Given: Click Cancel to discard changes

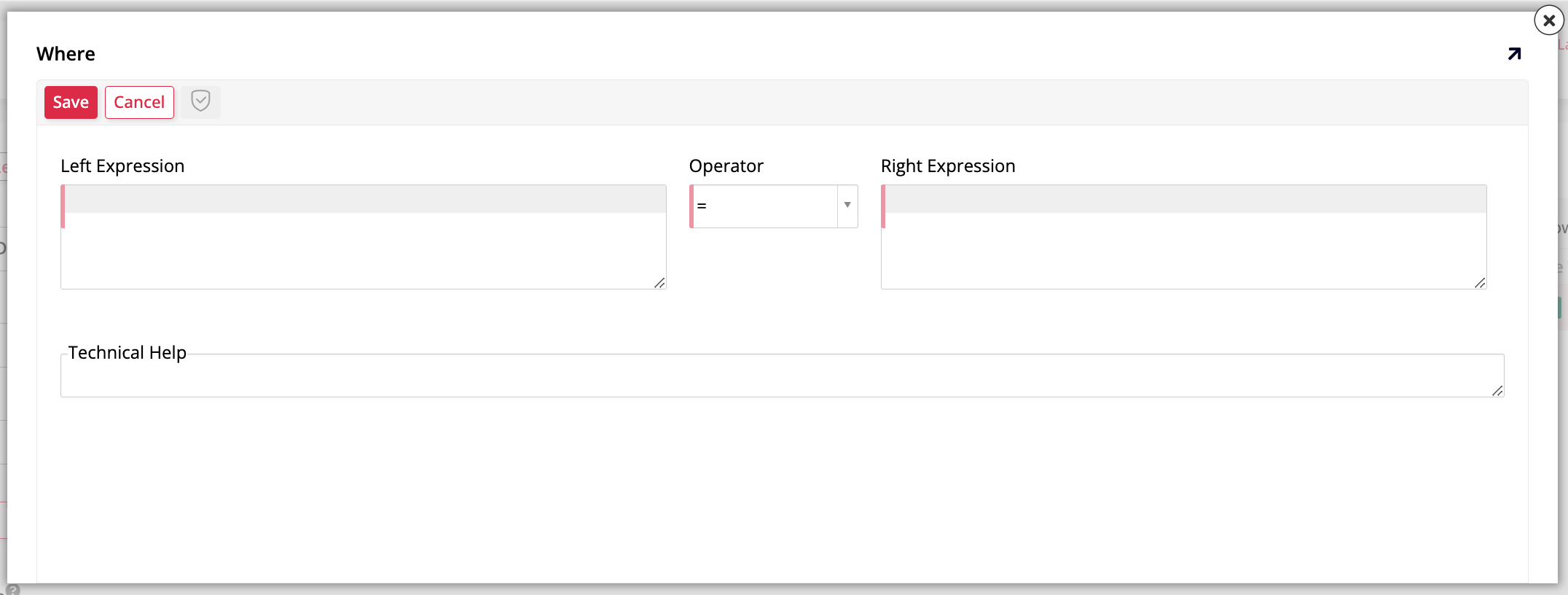Looking at the screenshot, I should pos(139,102).
